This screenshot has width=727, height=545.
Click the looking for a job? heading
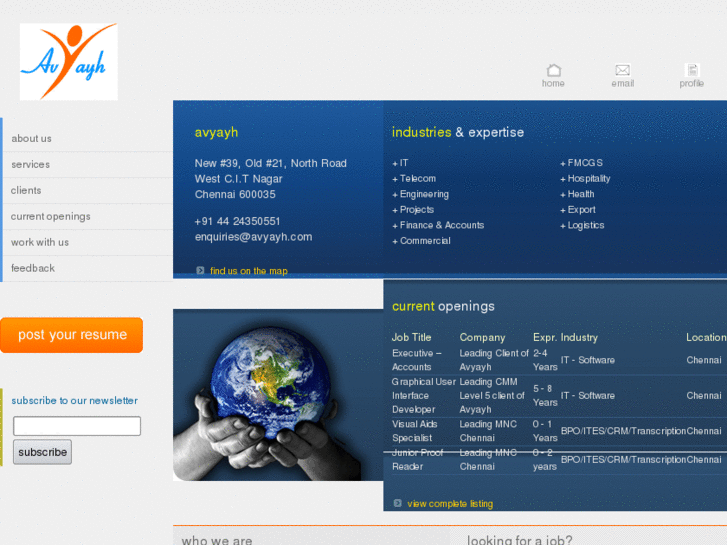(x=519, y=540)
